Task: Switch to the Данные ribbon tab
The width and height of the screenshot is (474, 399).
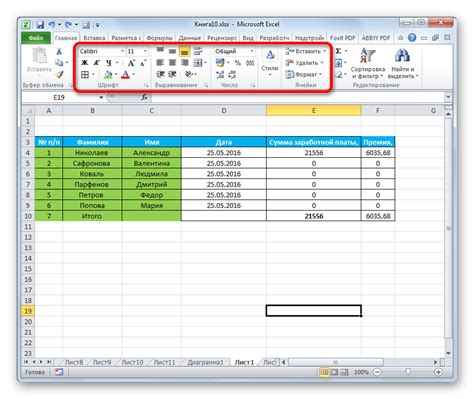Action: 190,38
